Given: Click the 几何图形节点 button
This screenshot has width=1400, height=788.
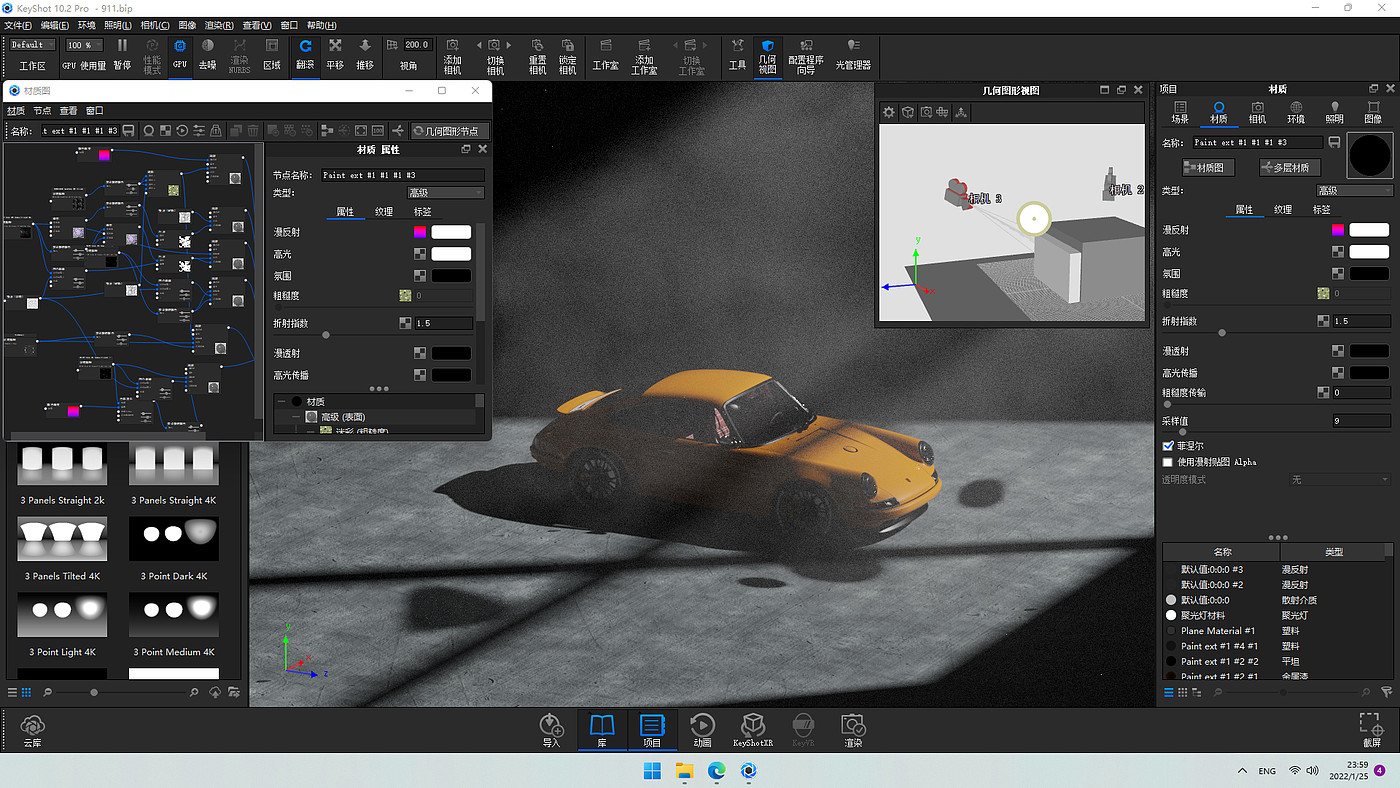Looking at the screenshot, I should pos(449,130).
